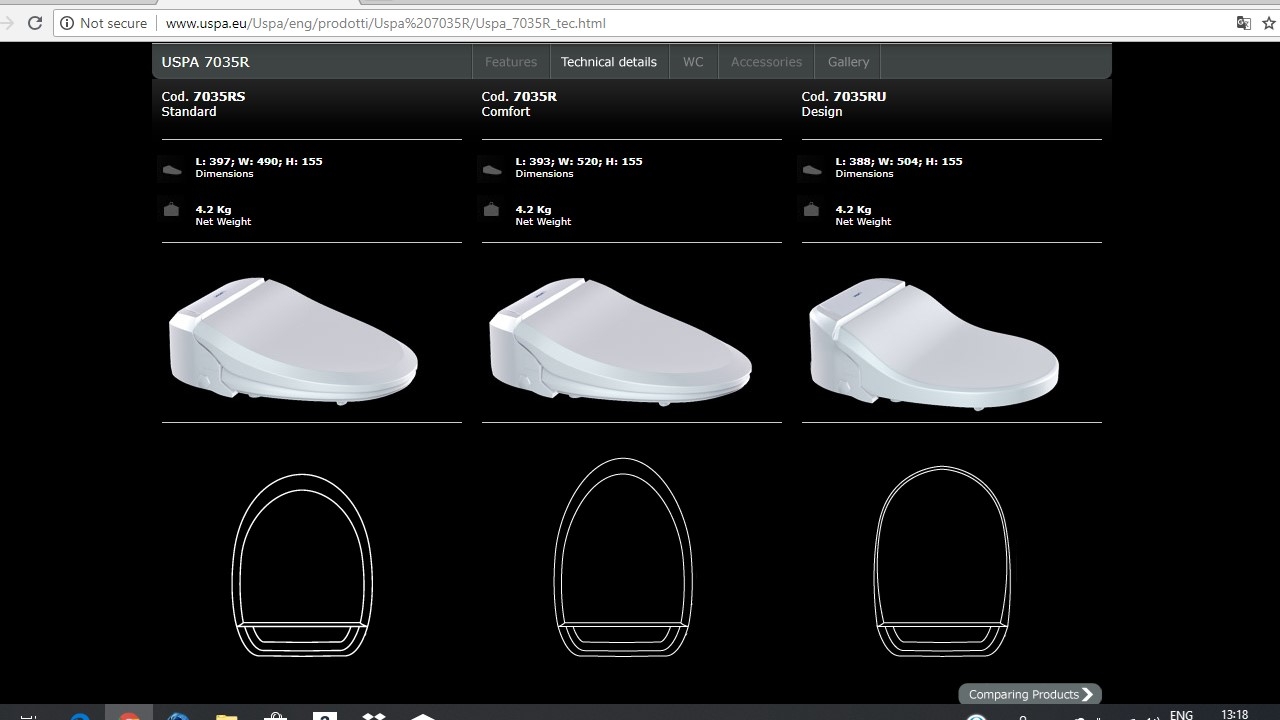This screenshot has height=720, width=1280.
Task: Click the Dimensions label under Standard model
Action: coord(225,174)
